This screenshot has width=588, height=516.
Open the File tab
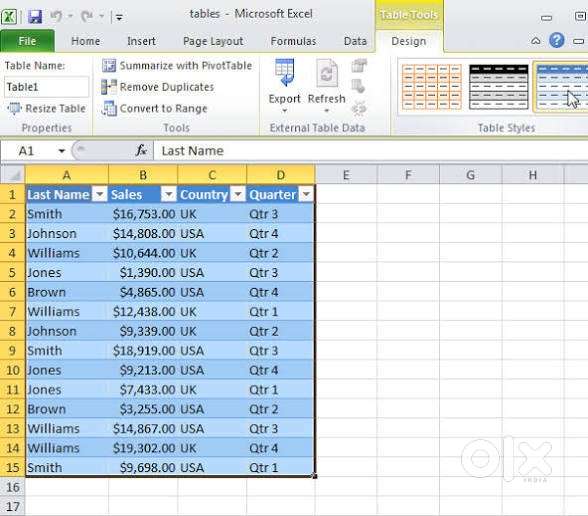coord(27,41)
